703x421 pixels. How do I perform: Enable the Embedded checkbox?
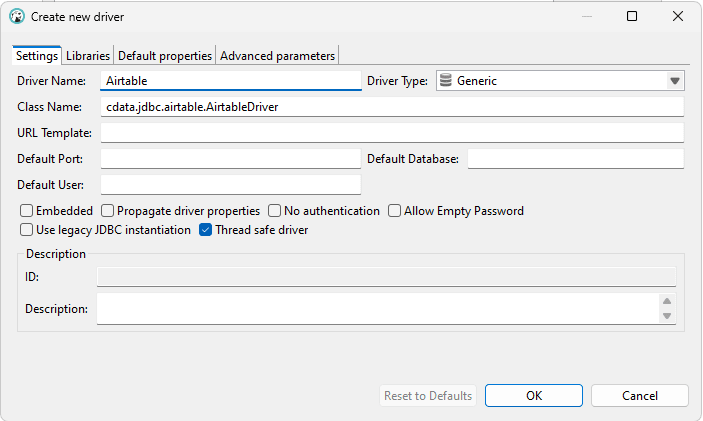click(x=27, y=211)
